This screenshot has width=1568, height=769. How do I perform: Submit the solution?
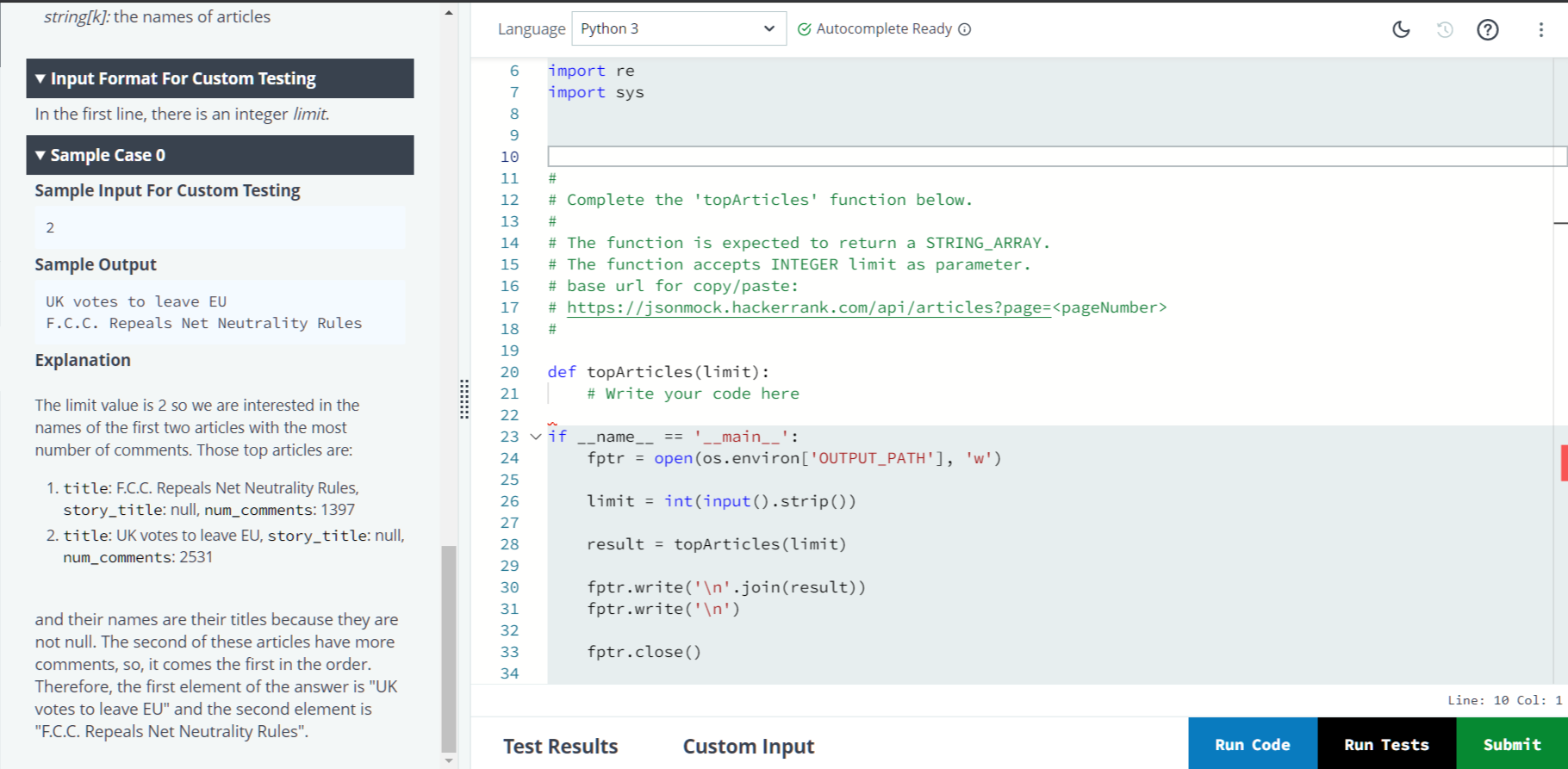point(1512,744)
